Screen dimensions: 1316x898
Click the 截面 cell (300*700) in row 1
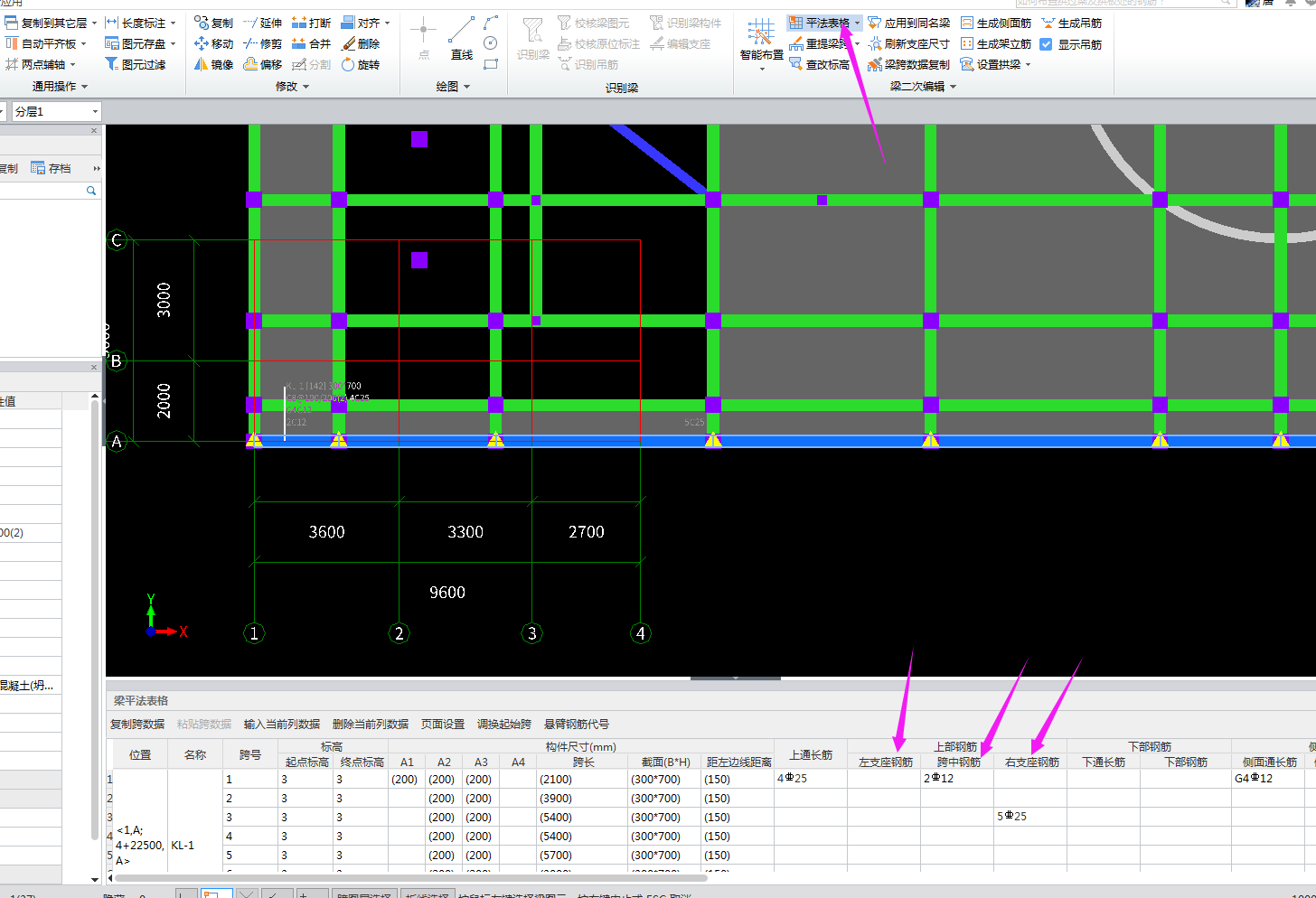tap(664, 779)
